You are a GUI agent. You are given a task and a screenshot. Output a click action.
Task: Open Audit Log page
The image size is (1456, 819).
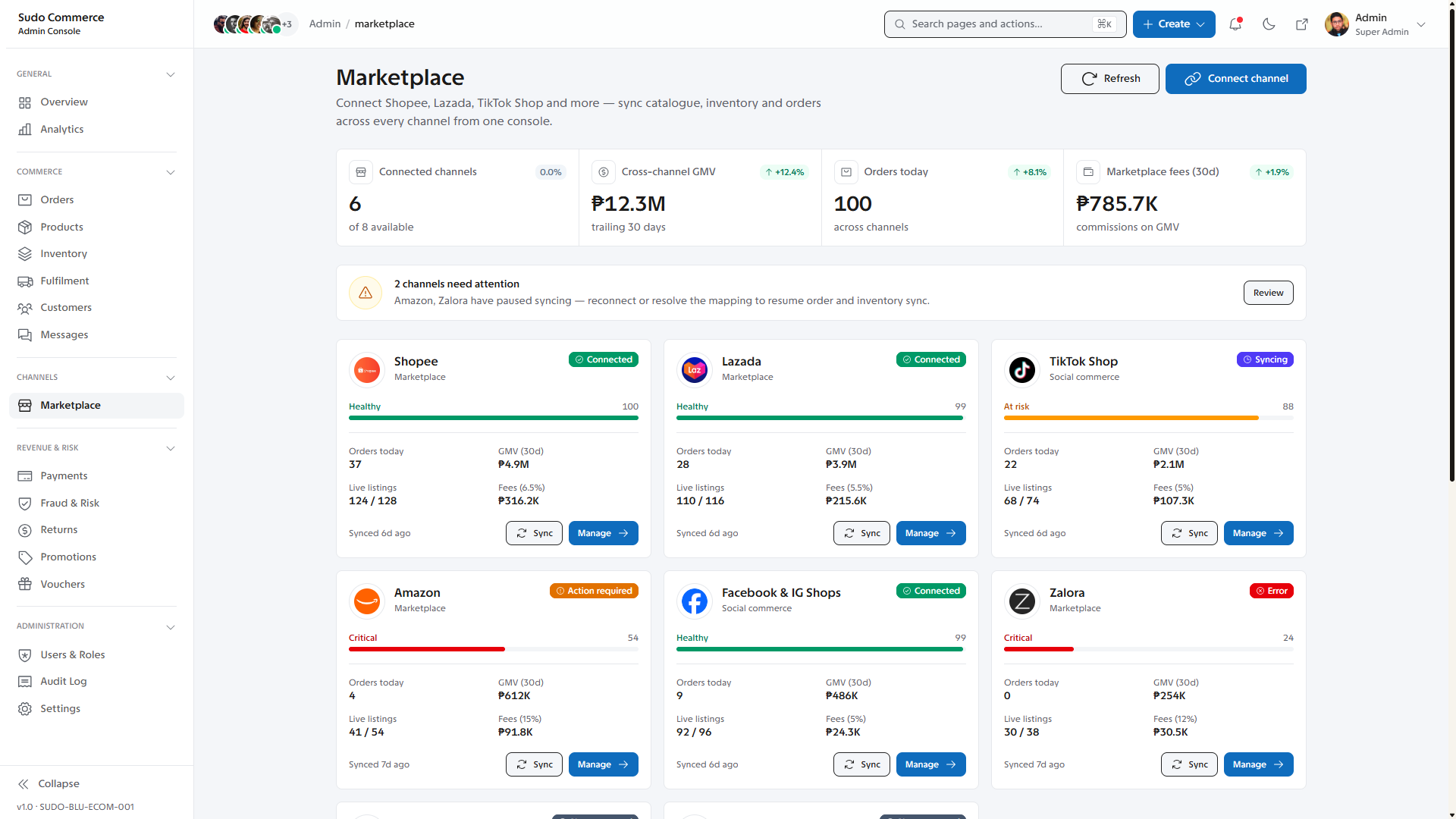[96, 682]
